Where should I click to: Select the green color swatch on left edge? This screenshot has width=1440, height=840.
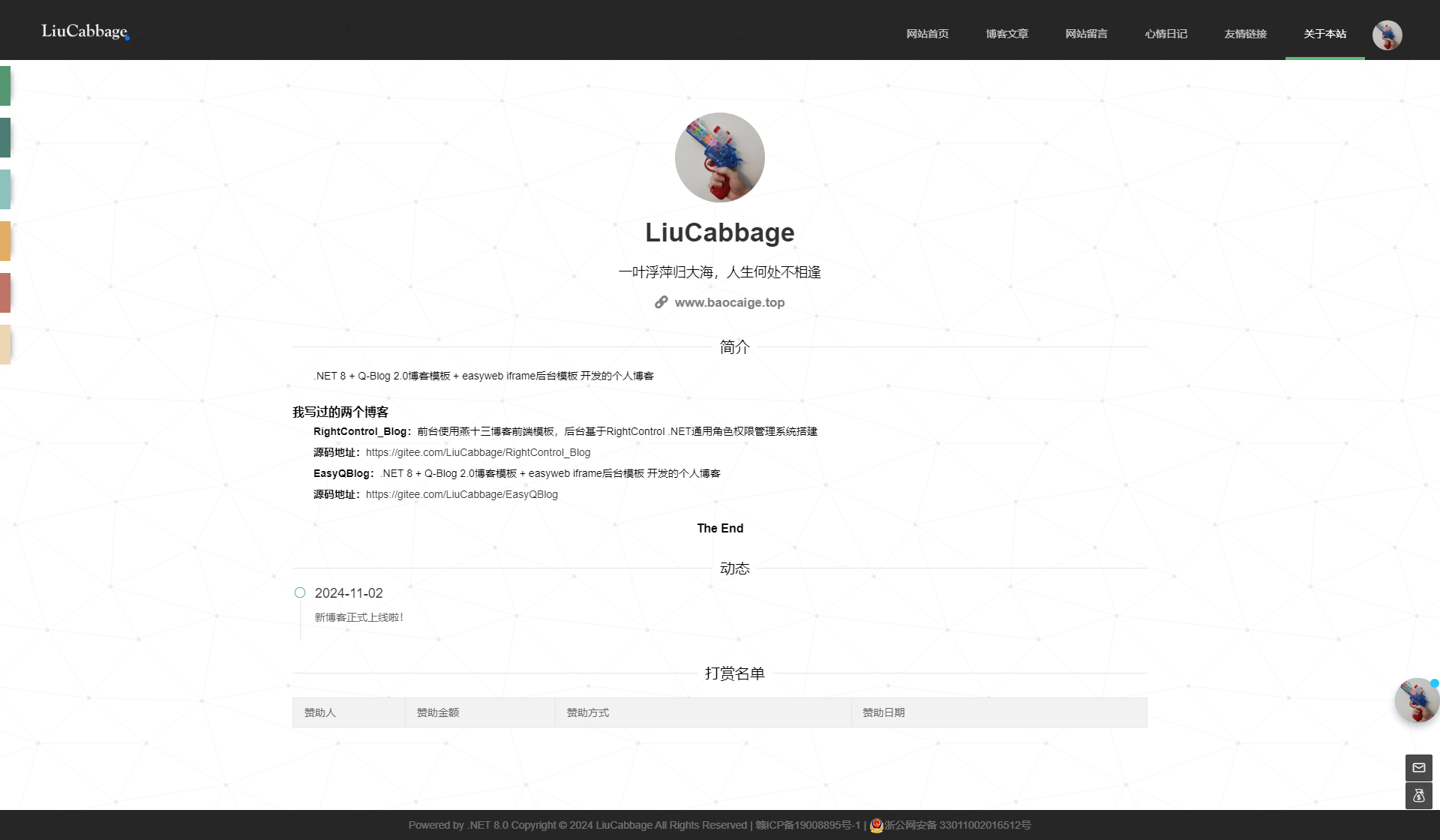click(4, 85)
